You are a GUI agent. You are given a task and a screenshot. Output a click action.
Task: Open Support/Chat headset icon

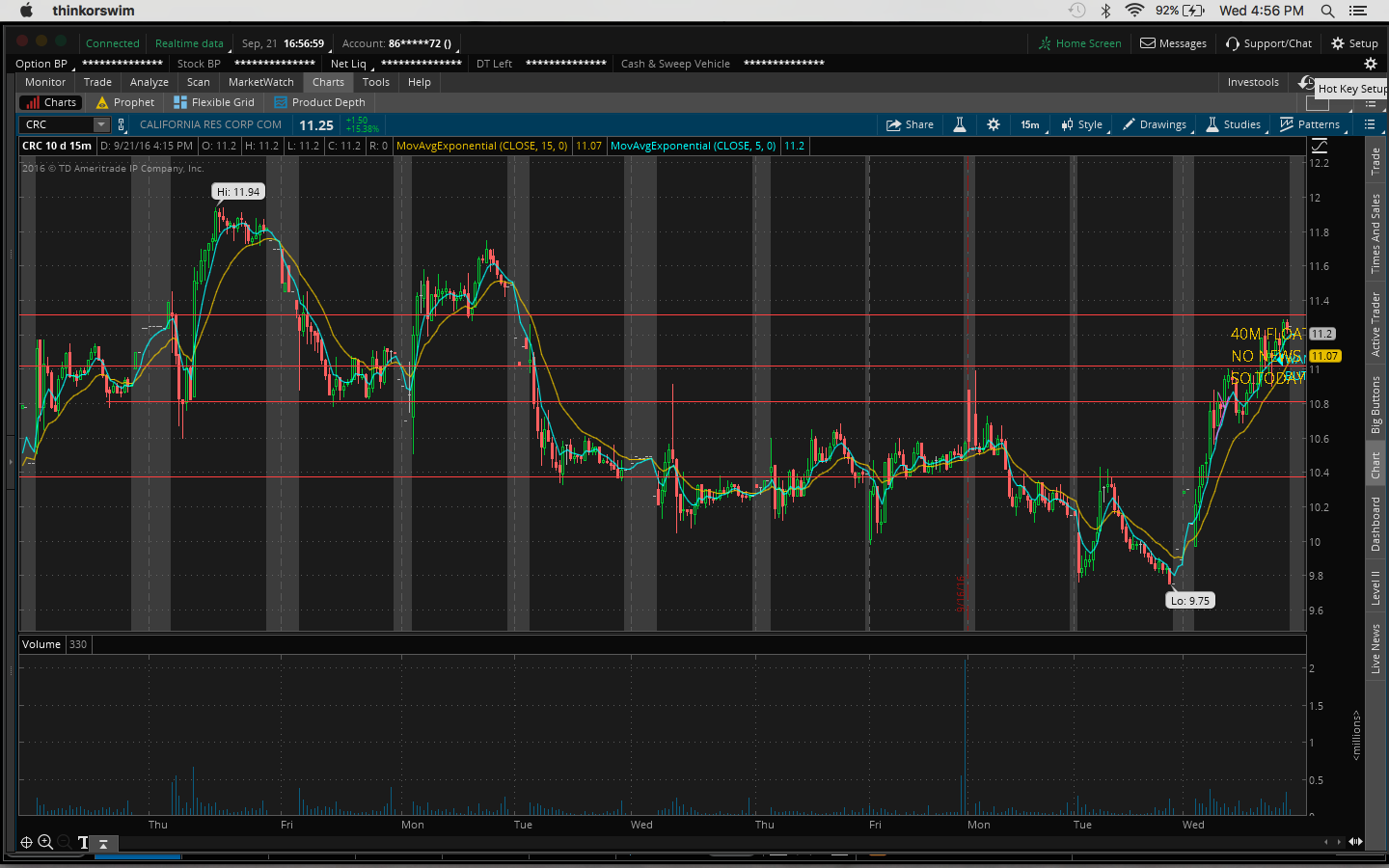[1233, 43]
